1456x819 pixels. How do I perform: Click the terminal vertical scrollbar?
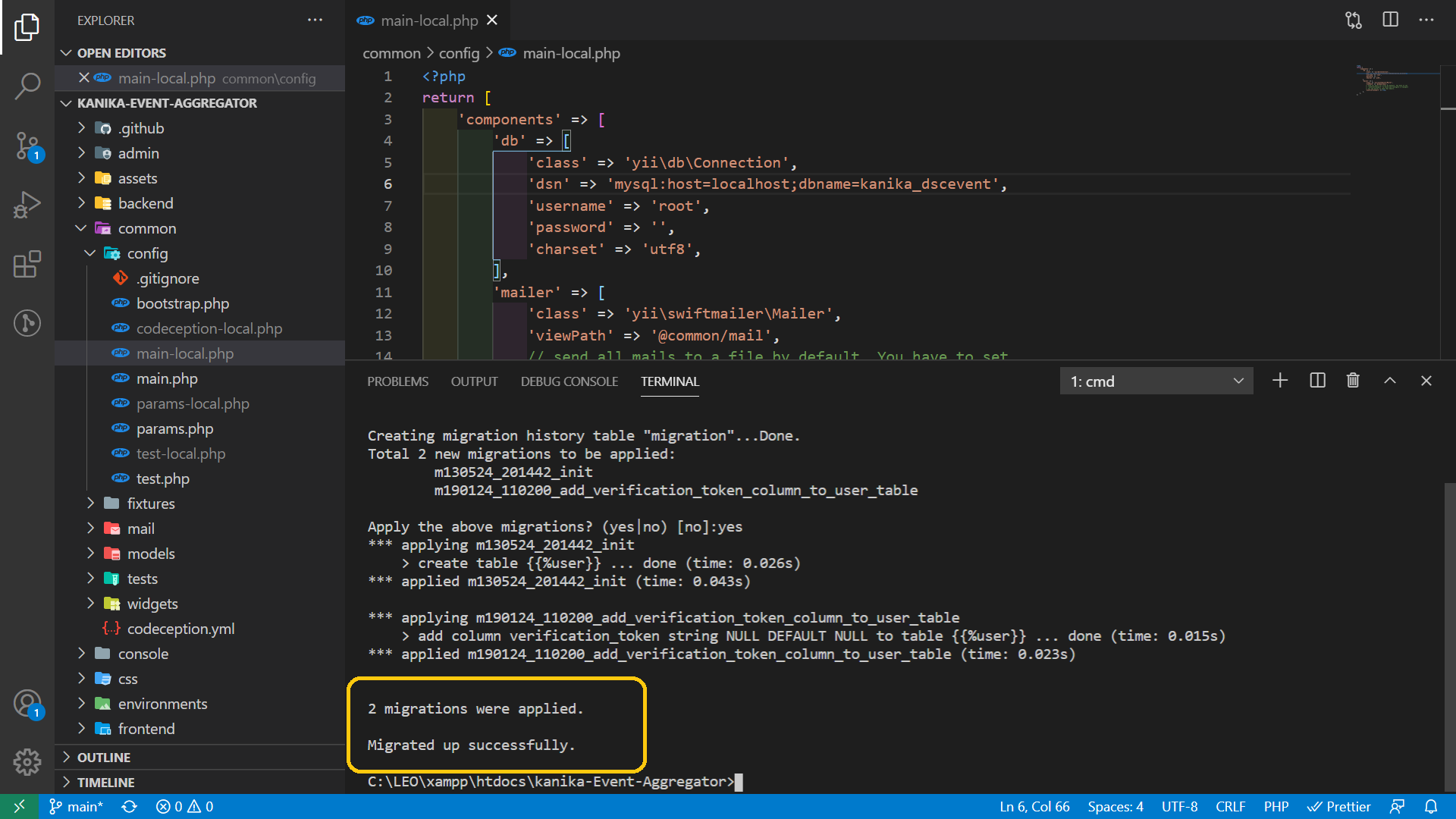[x=1449, y=637]
